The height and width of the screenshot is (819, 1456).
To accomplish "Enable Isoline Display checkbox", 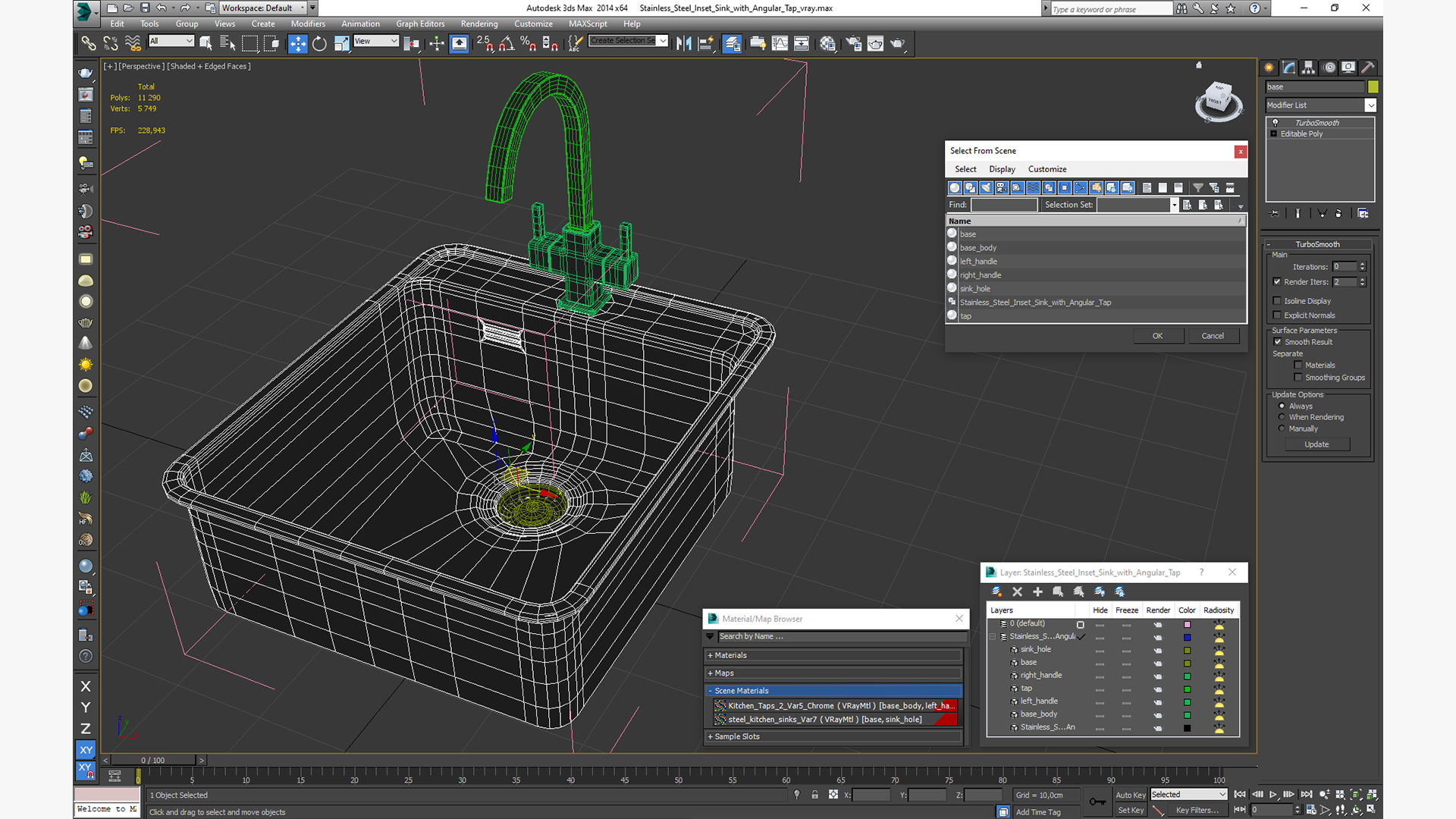I will tap(1277, 301).
